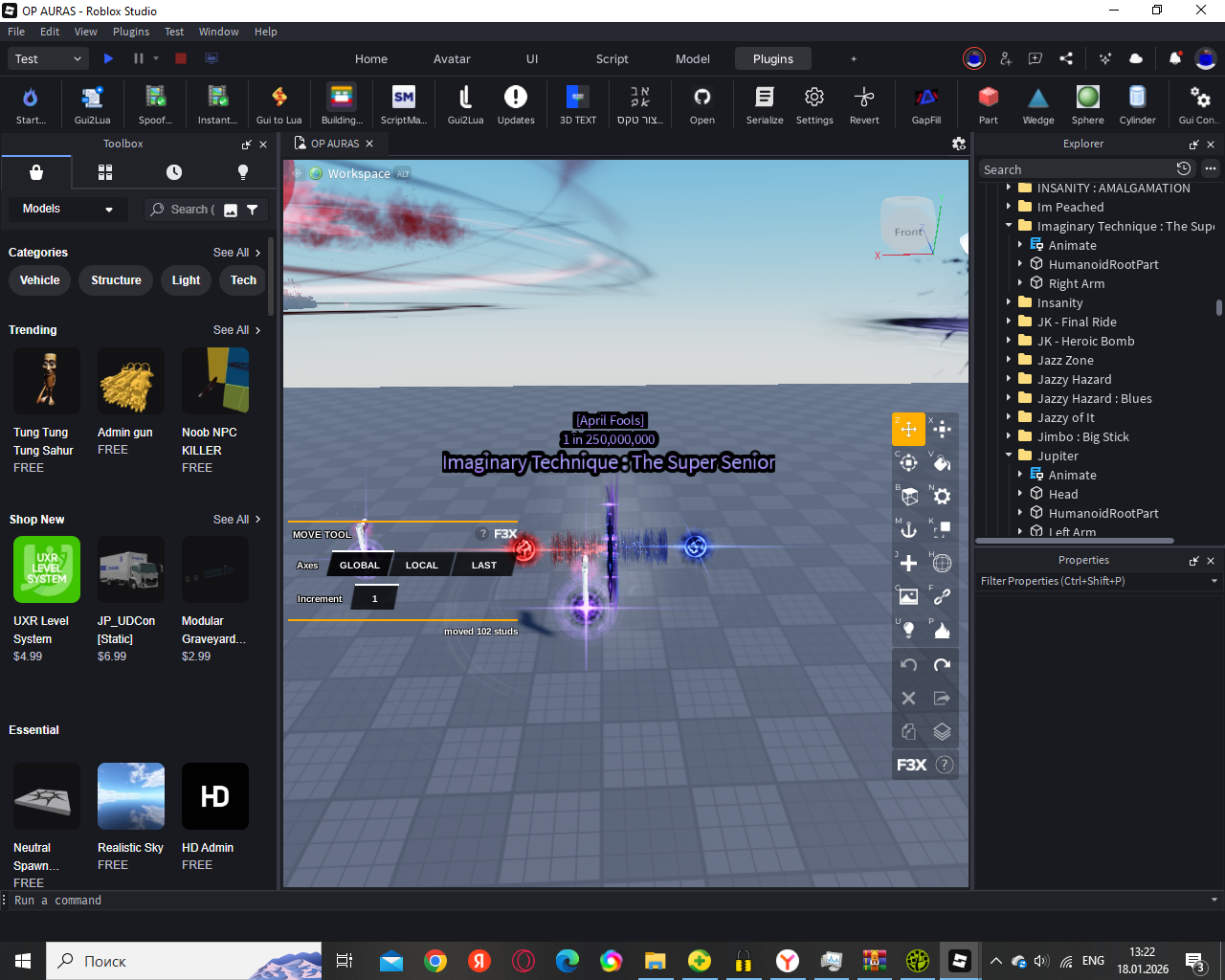This screenshot has width=1225, height=980.
Task: Open the Instant plugin
Action: coord(217,103)
